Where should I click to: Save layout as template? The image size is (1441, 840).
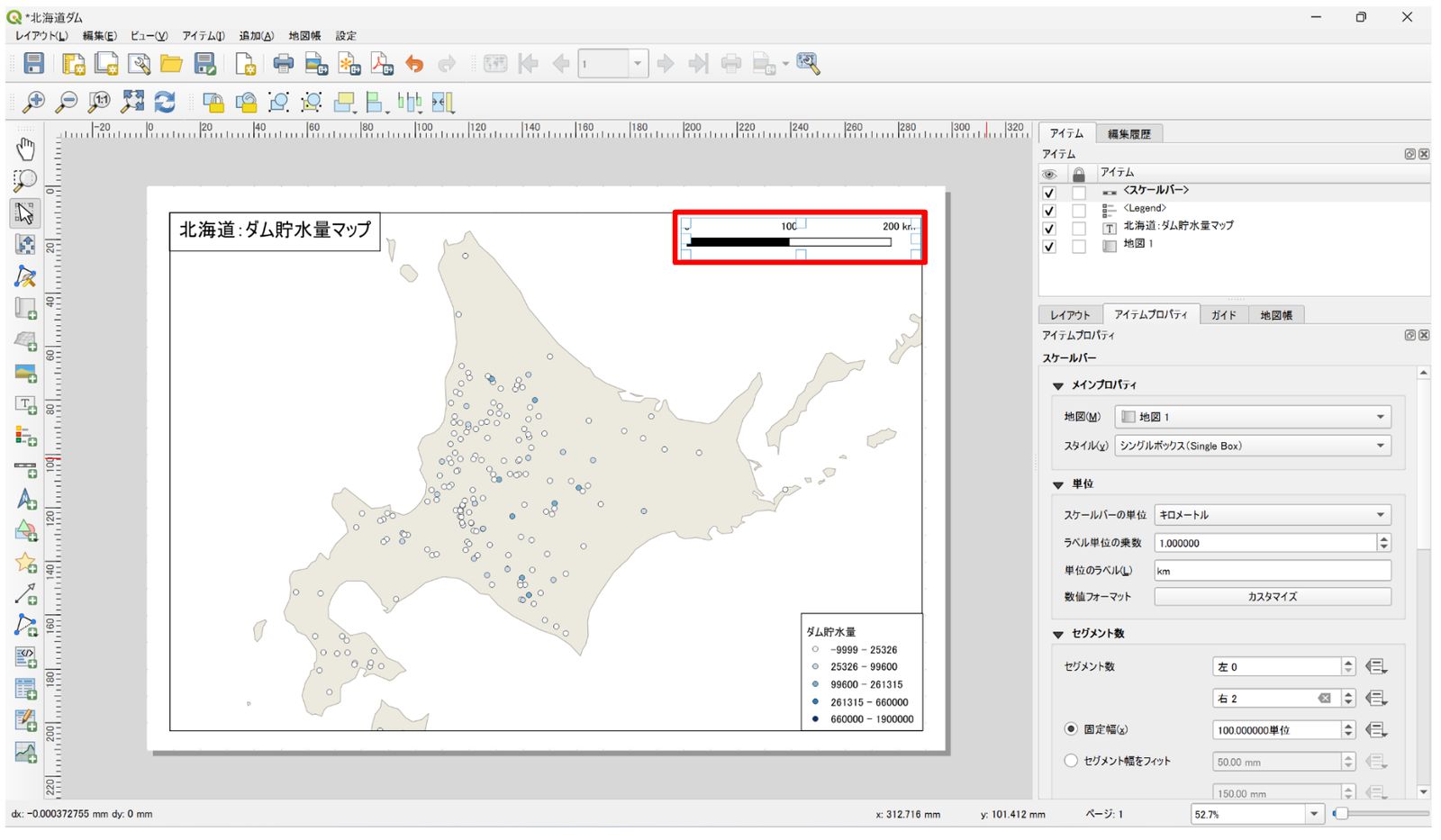[x=205, y=63]
